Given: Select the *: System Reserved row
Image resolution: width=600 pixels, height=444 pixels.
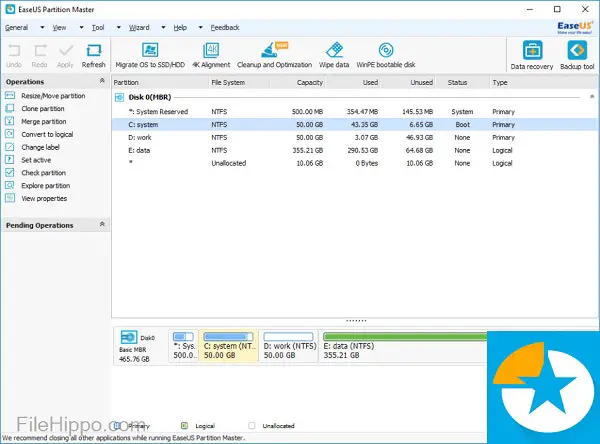Looking at the screenshot, I should pos(355,112).
